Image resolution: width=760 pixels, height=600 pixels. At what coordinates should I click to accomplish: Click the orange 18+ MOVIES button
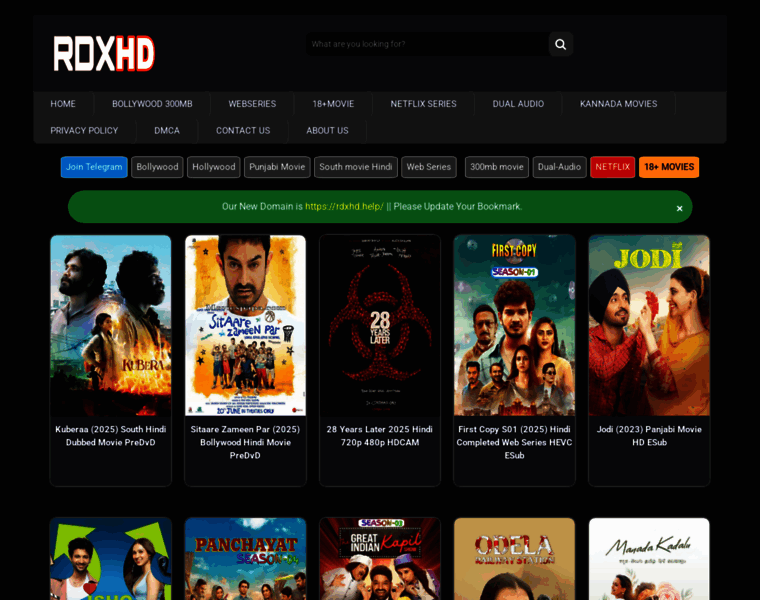point(669,167)
